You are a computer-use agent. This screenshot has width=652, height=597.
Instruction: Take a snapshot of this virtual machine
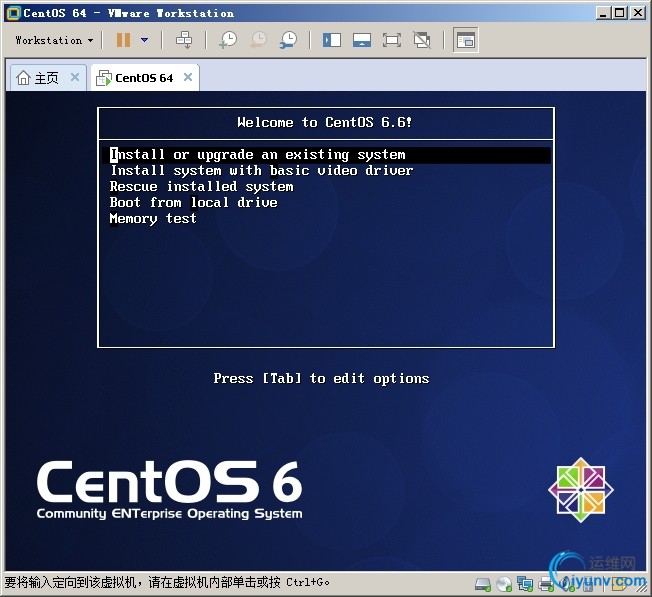228,40
